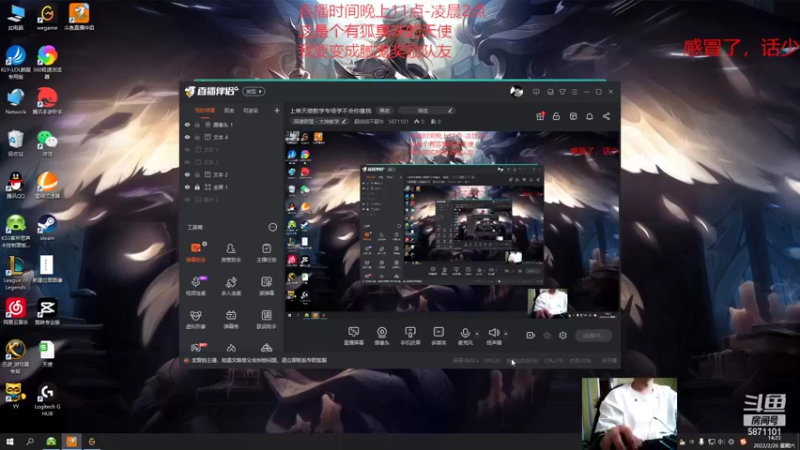Expand the microphone options arrow
800x450 pixels.
click(477, 334)
